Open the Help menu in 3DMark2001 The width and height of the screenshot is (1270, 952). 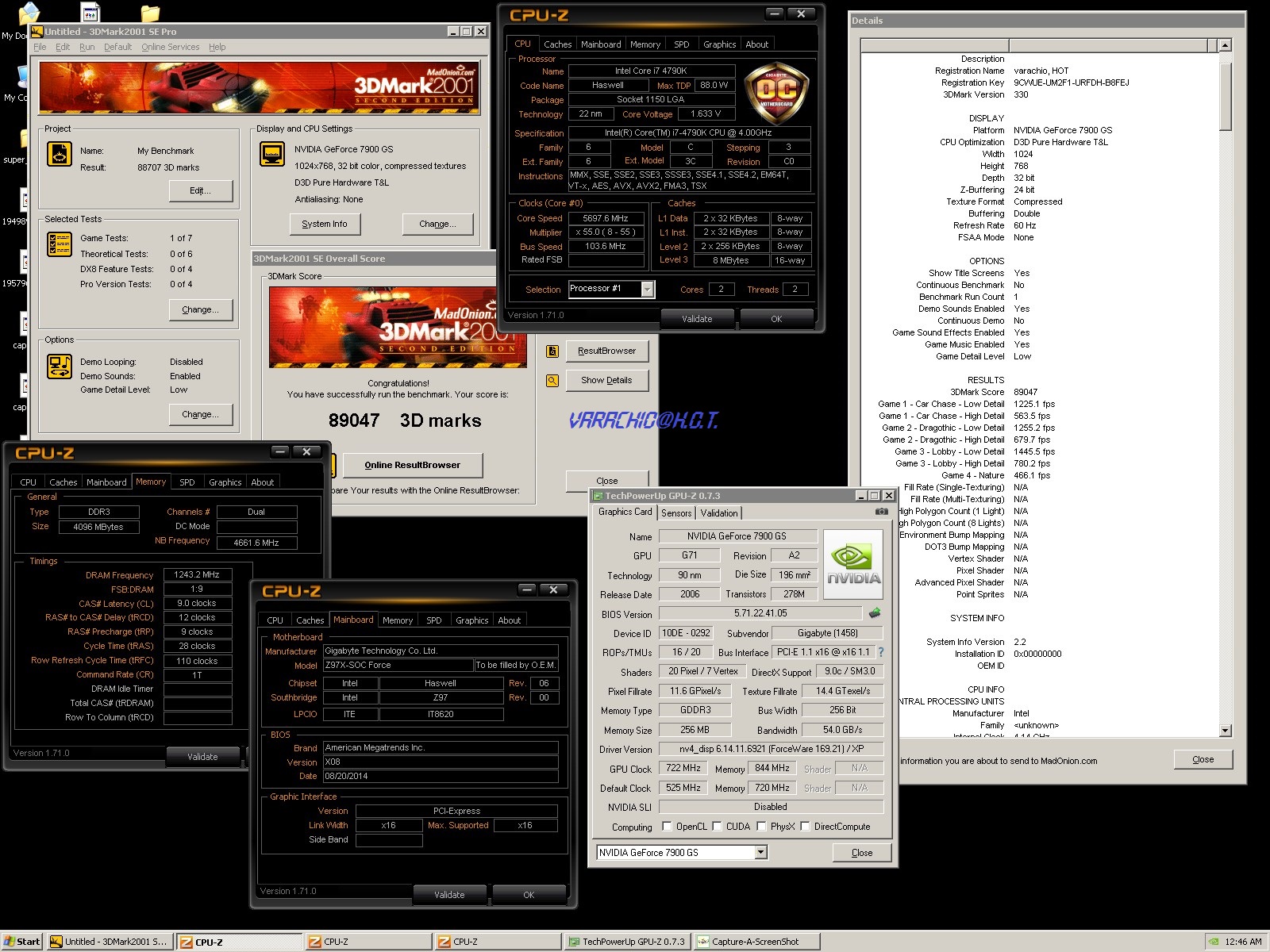(217, 47)
